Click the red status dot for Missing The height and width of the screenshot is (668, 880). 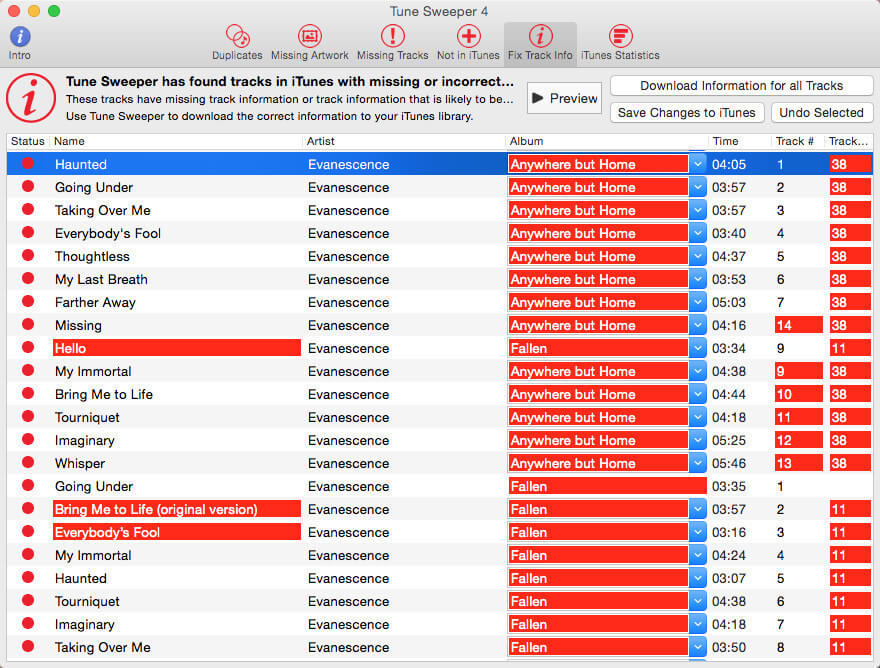click(28, 324)
